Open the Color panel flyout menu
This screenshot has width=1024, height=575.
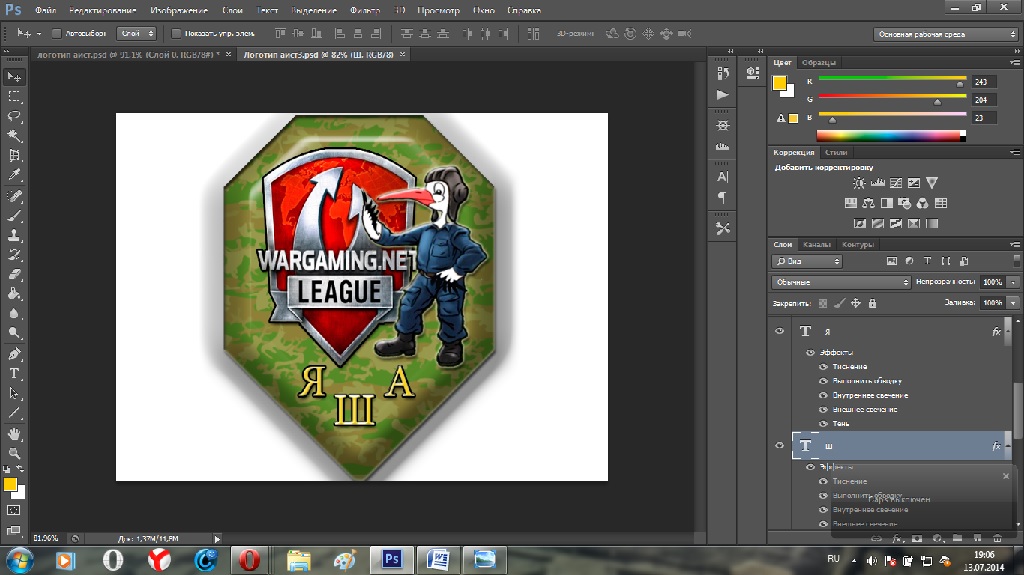coord(1015,63)
